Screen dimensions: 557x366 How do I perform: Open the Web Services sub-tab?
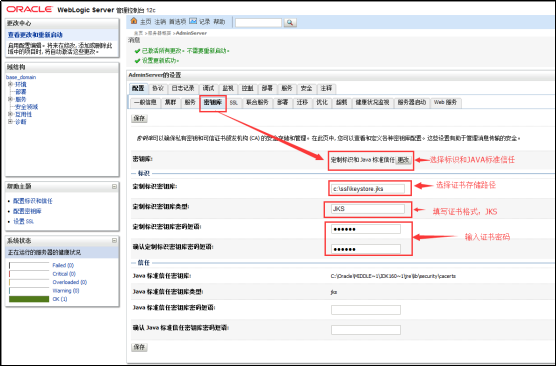tap(445, 102)
